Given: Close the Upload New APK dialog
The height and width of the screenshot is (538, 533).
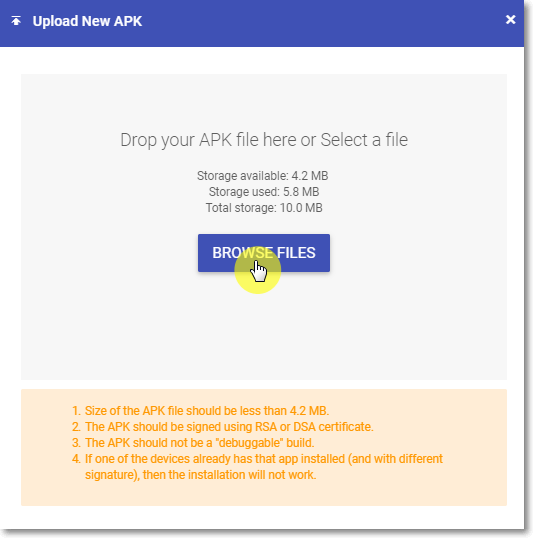Looking at the screenshot, I should 510,20.
